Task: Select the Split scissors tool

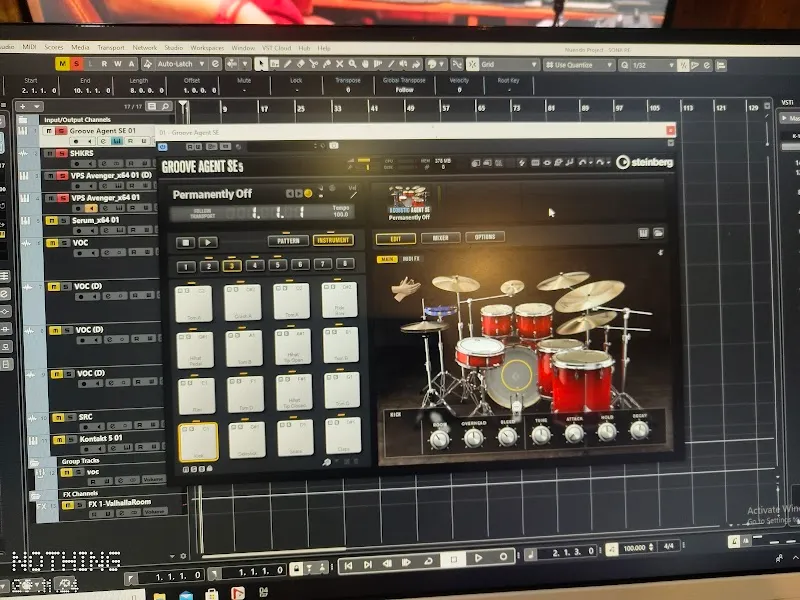Action: tap(313, 64)
